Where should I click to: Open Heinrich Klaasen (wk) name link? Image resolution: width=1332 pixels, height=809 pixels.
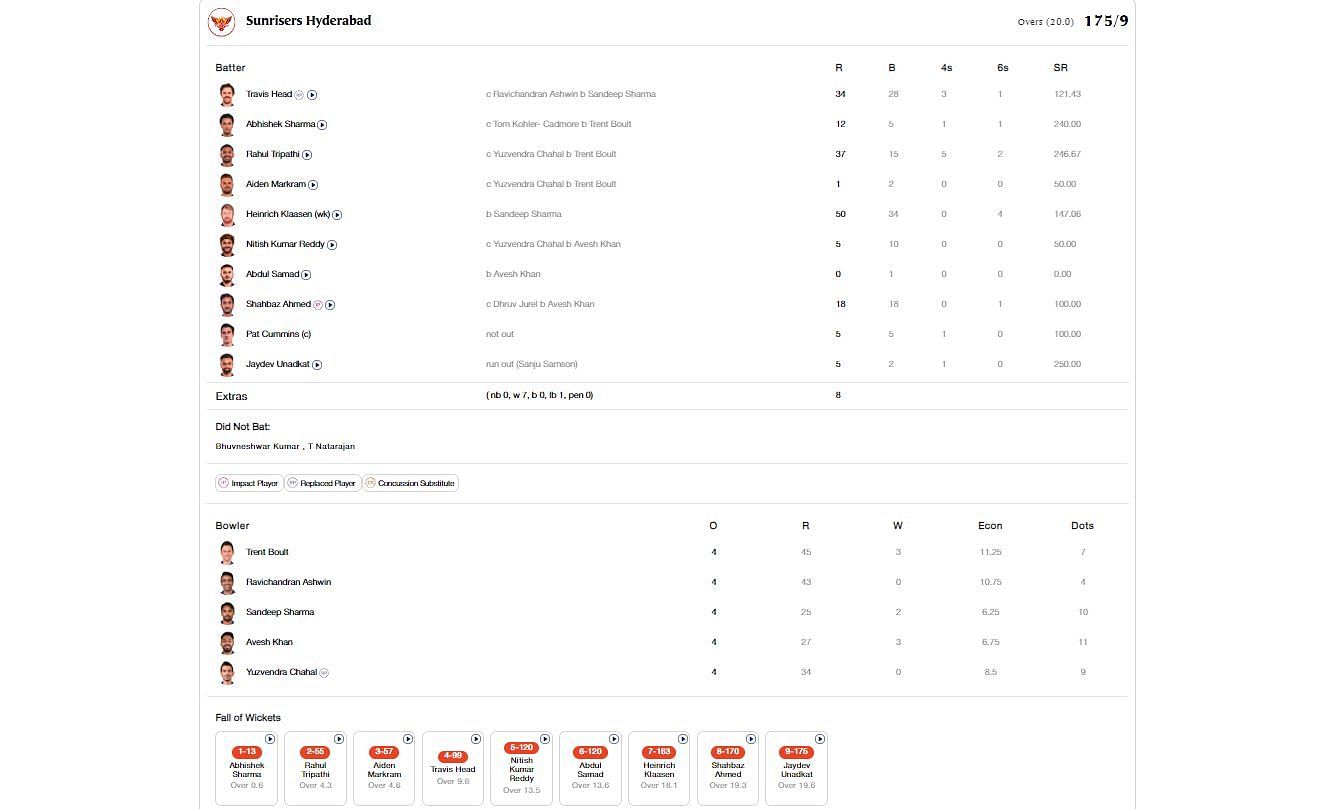click(288, 214)
